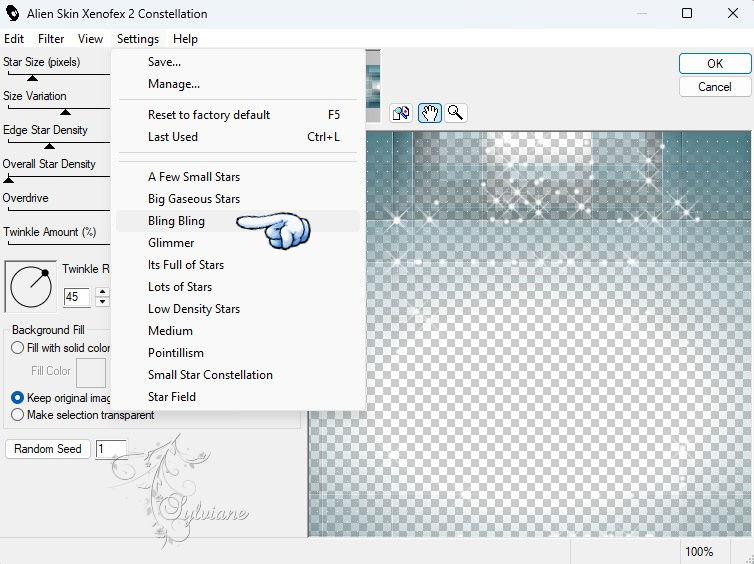
Task: Click the Overdrive slider track
Action: [59, 210]
